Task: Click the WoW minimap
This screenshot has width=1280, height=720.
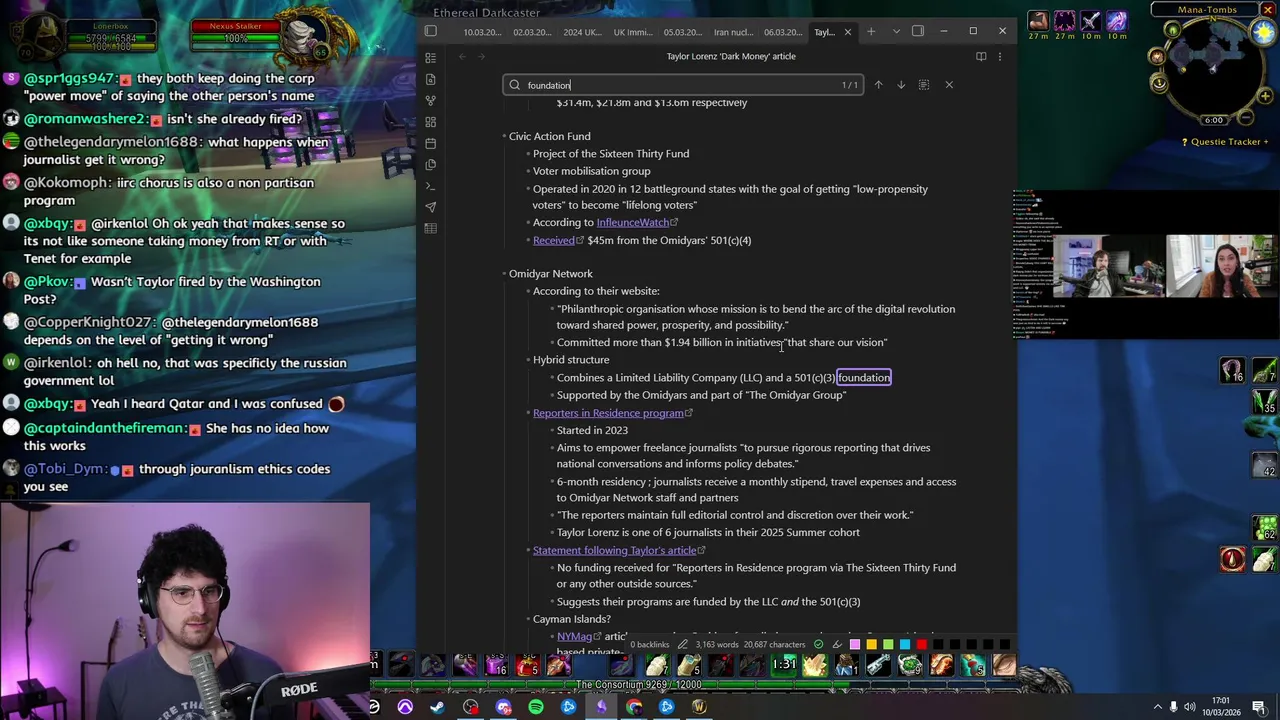Action: [x=1213, y=68]
